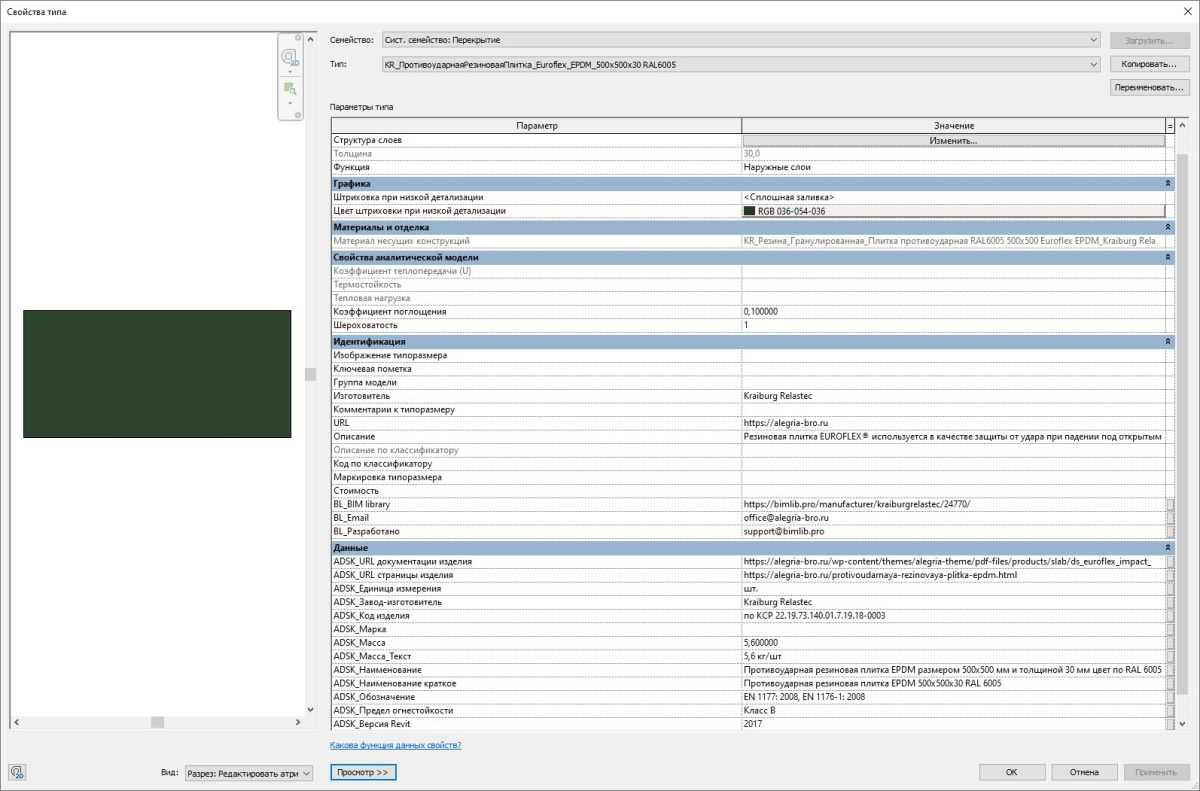
Task: Open the 'Какова функция данных свойств?' help link
Action: 395,745
